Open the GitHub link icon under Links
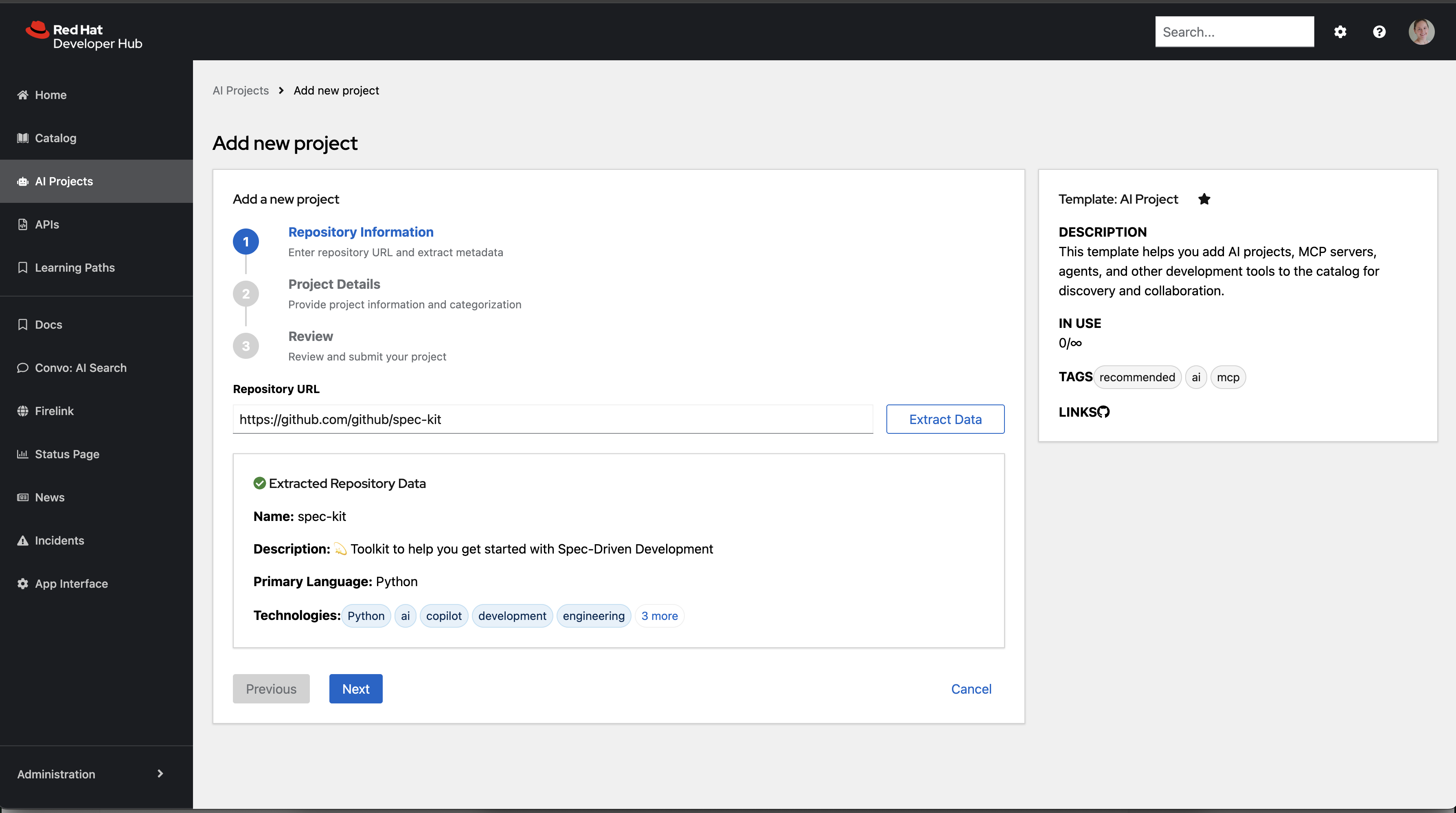Viewport: 1456px width, 813px height. tap(1103, 412)
